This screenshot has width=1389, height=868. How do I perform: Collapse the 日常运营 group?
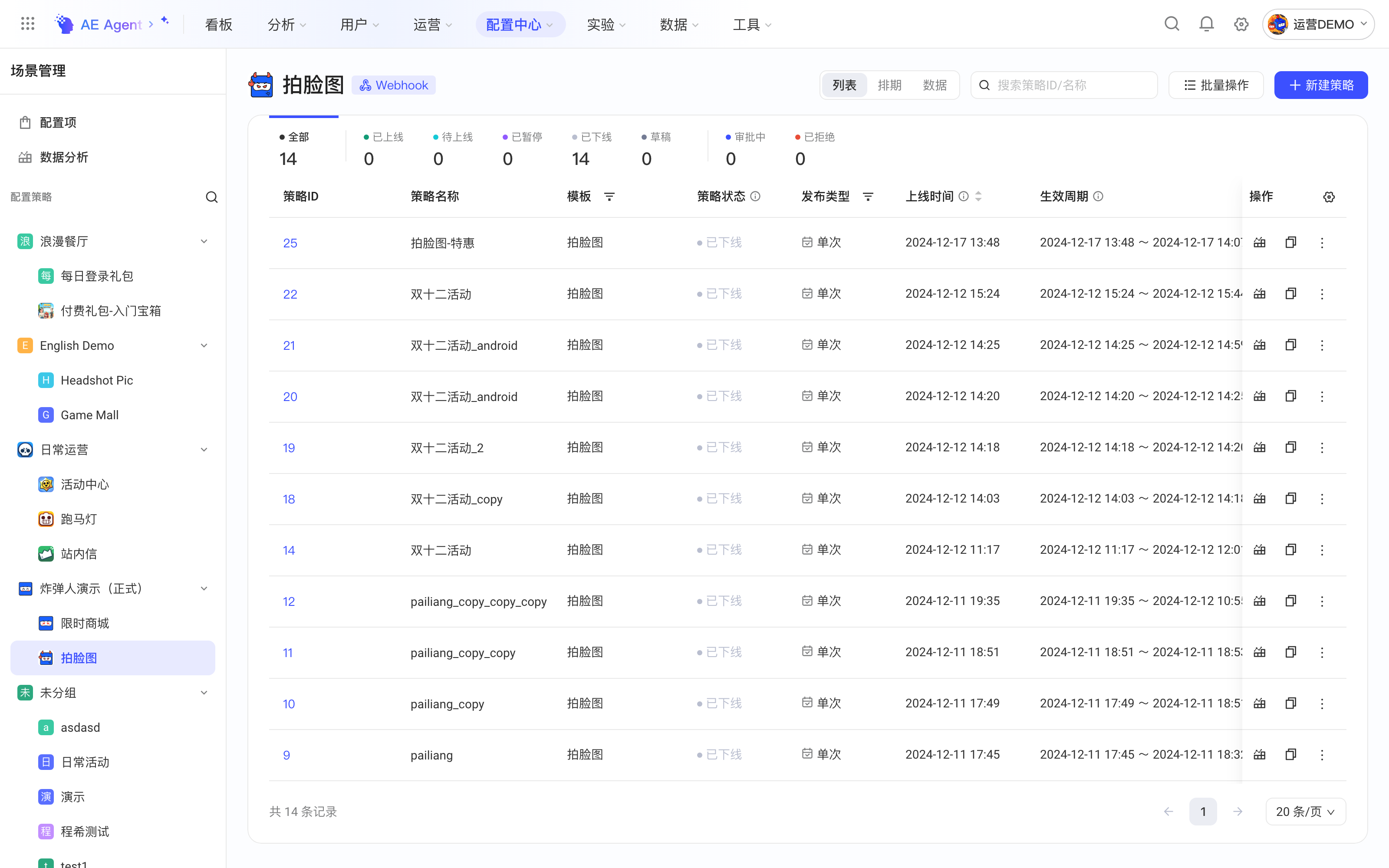pos(204,450)
